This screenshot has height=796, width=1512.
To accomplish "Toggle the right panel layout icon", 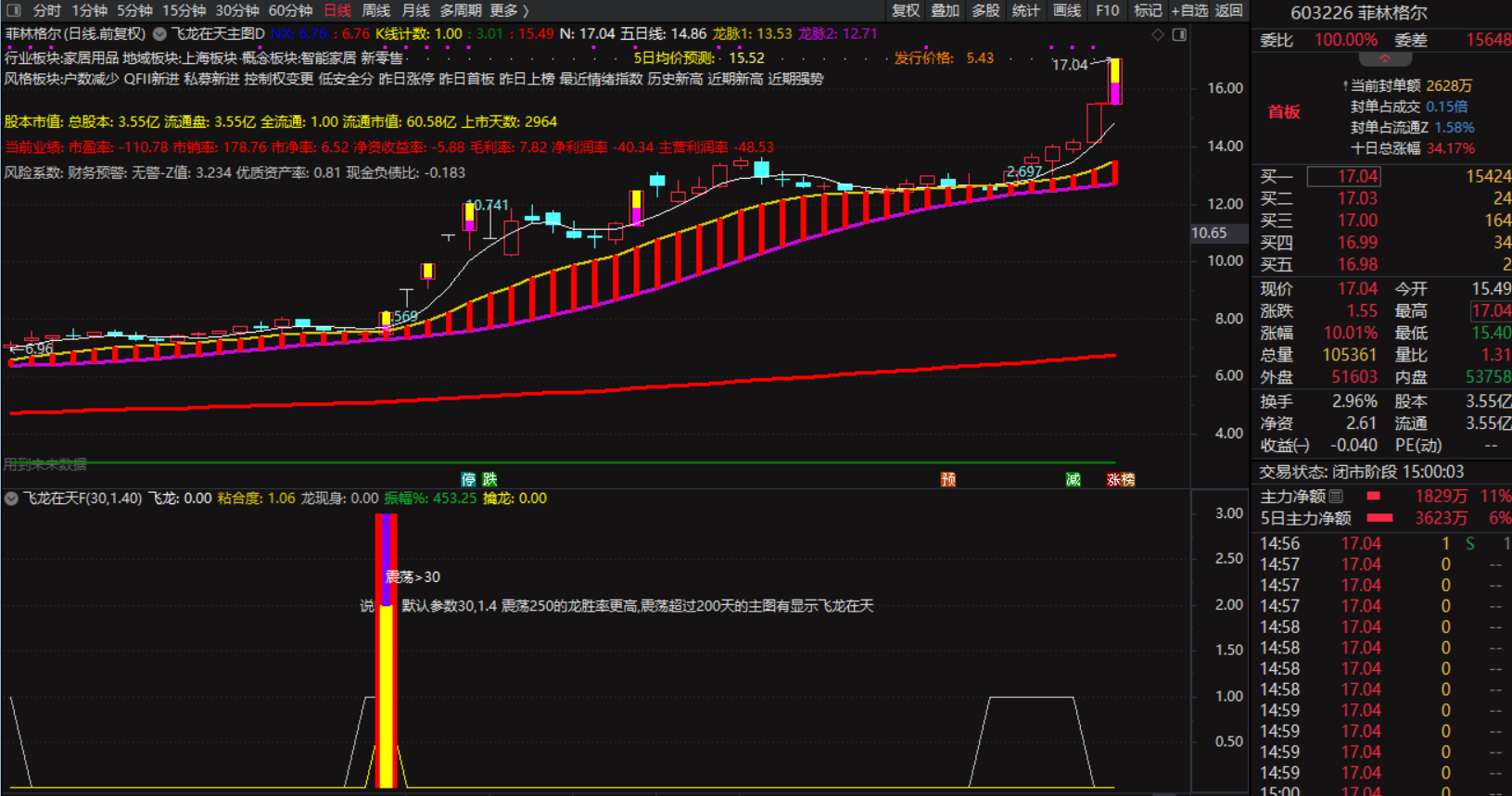I will coord(1179,34).
